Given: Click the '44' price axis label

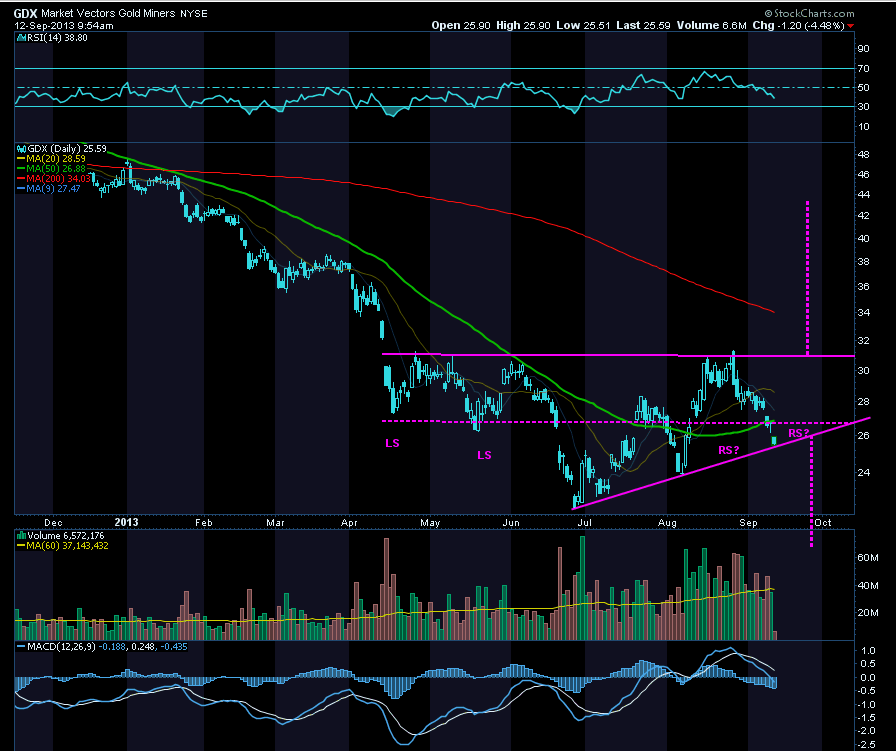Looking at the screenshot, I should [x=863, y=195].
